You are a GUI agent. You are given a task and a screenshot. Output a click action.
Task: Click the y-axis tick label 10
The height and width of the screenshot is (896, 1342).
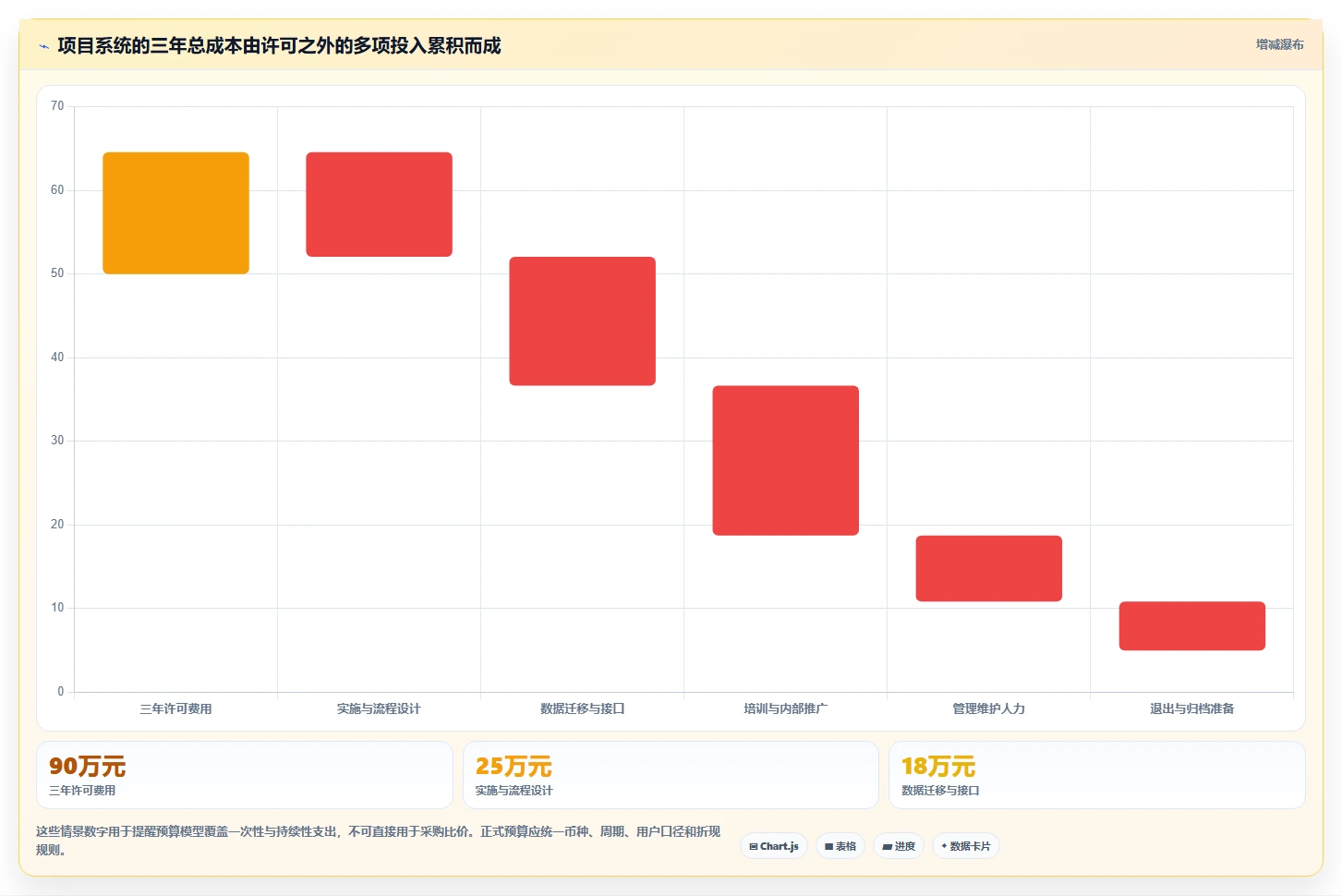57,608
